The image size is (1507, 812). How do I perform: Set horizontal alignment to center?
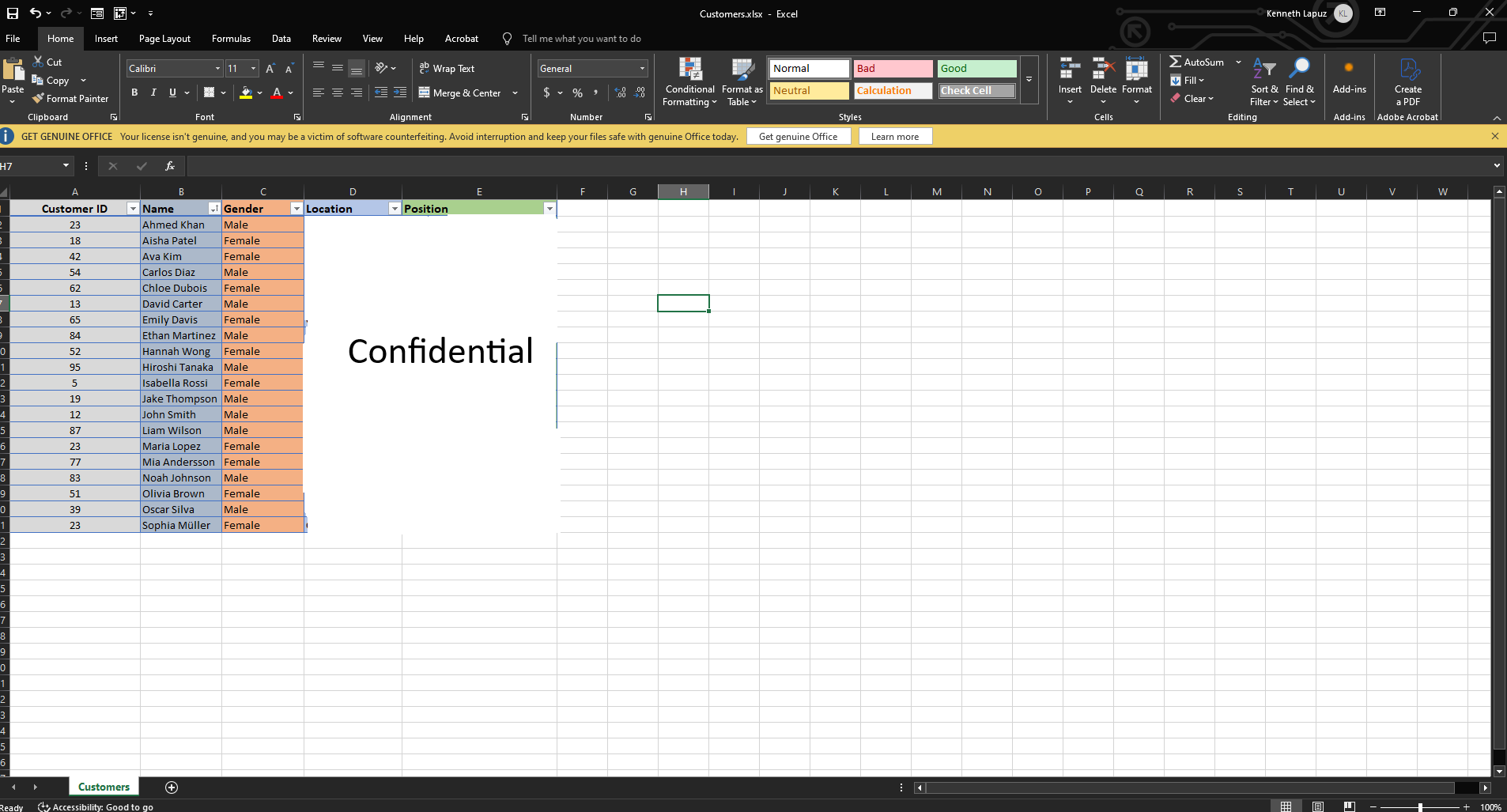tap(338, 93)
